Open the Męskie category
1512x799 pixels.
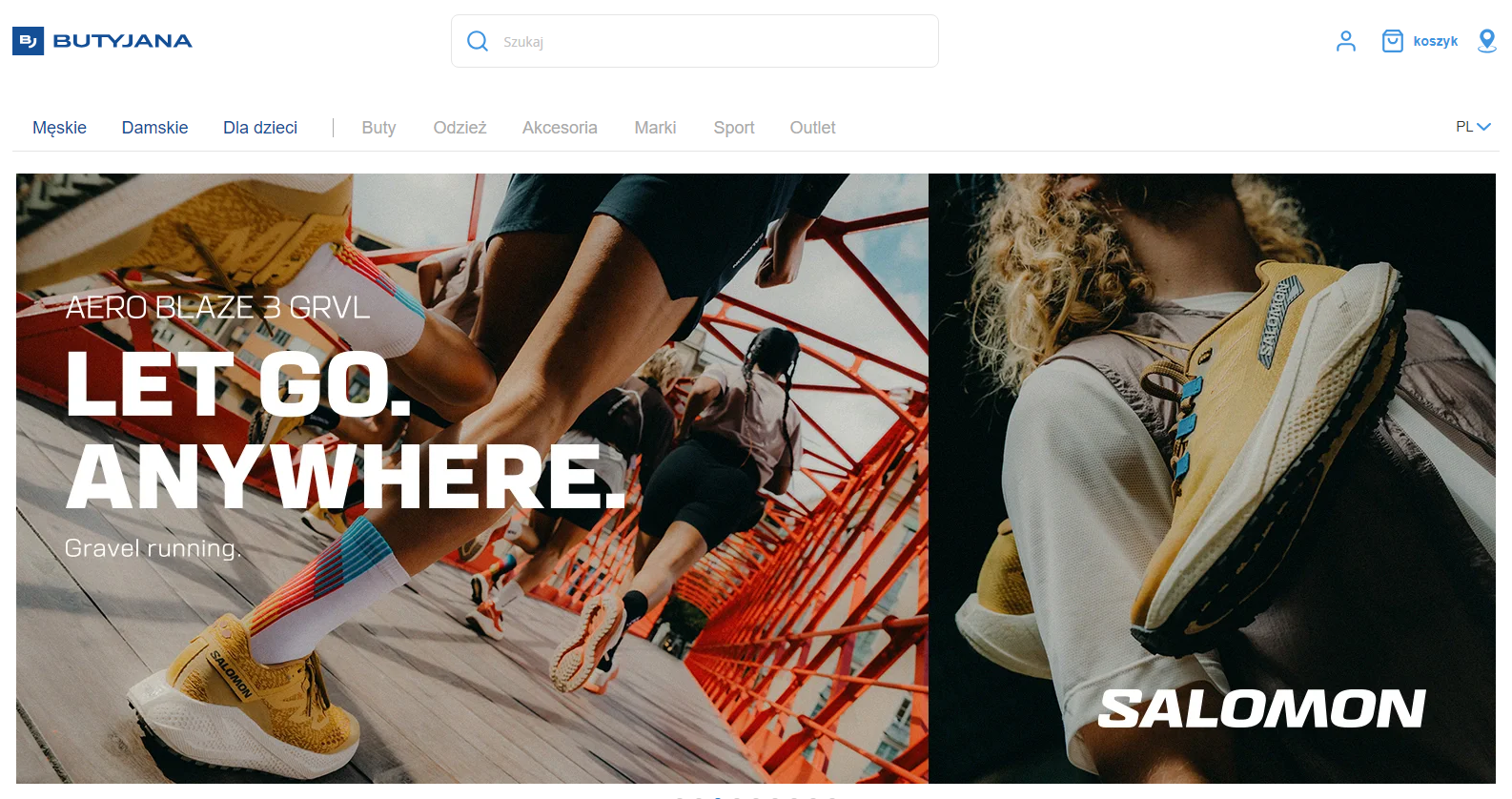(x=59, y=128)
